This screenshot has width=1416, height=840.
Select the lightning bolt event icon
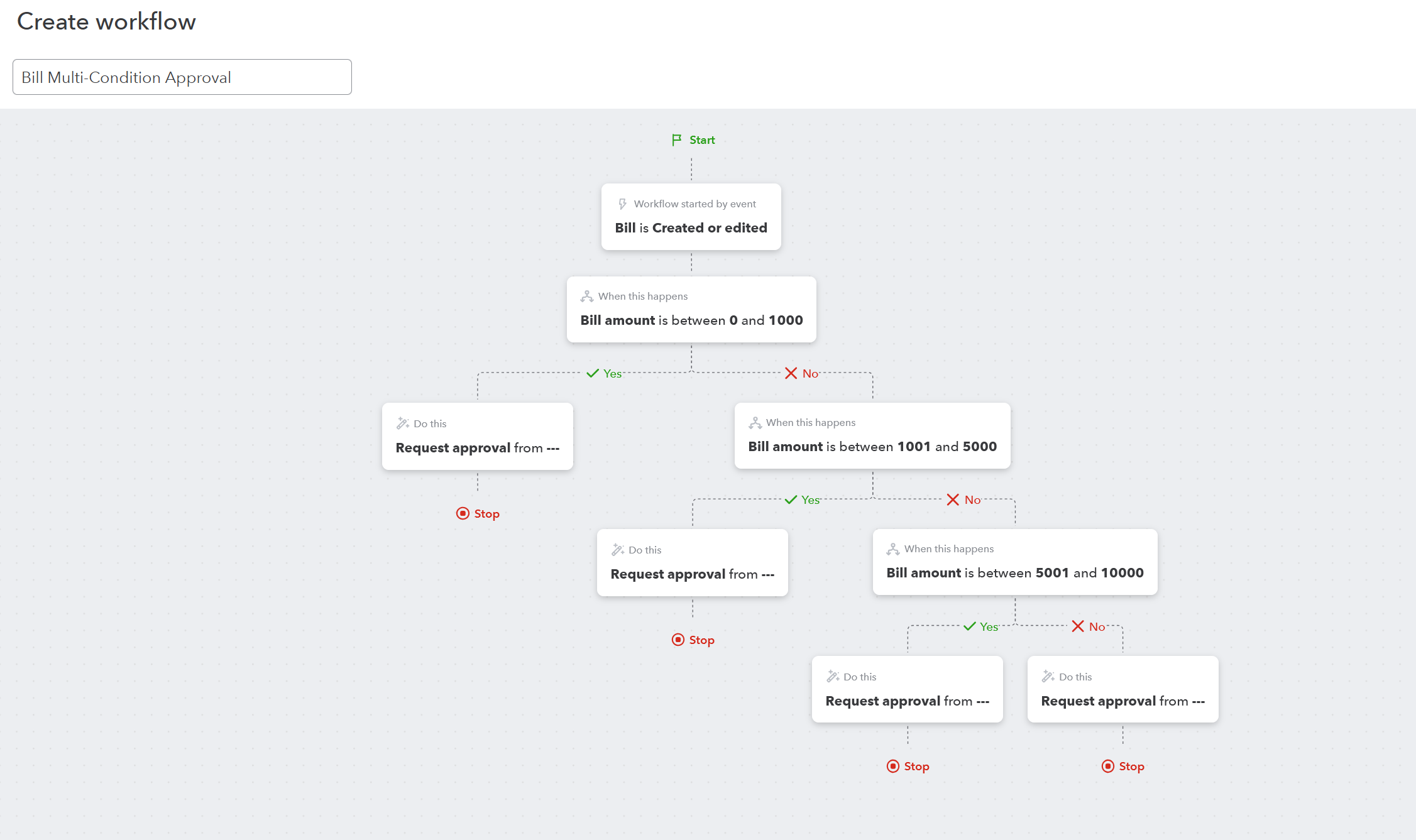[622, 204]
